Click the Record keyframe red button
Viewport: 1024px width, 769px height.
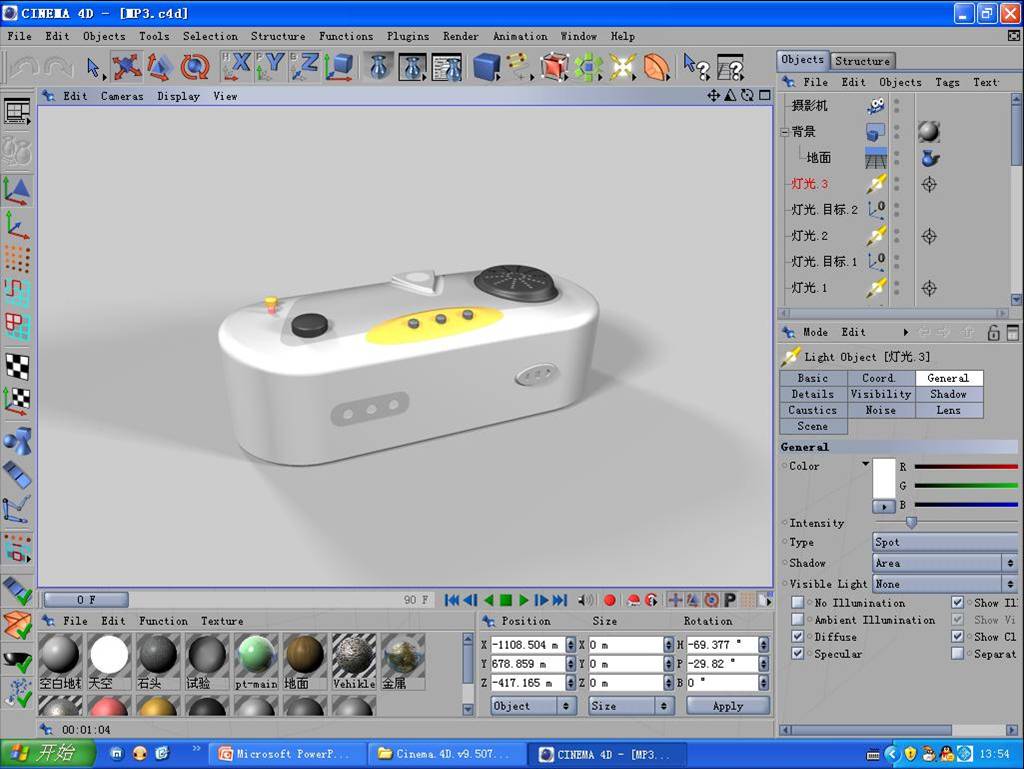(x=609, y=600)
